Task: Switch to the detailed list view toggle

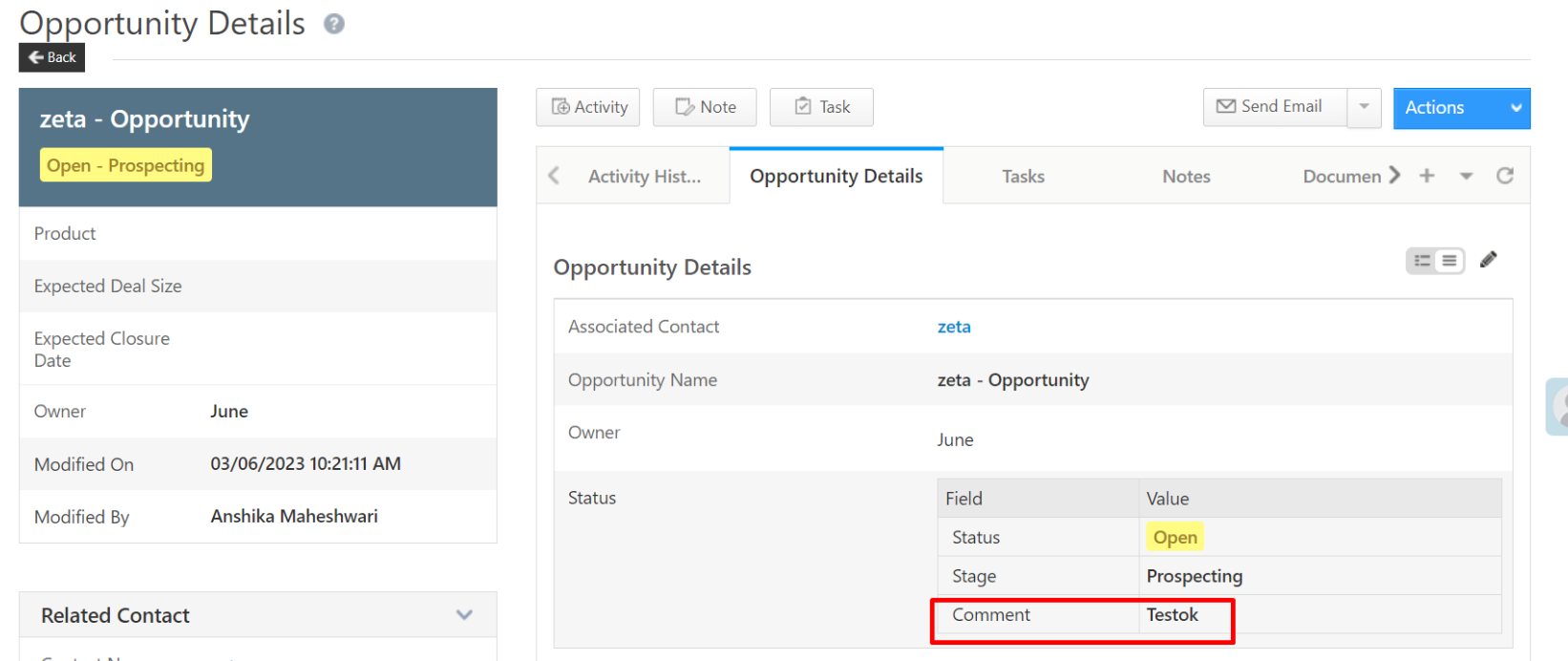Action: point(1422,261)
